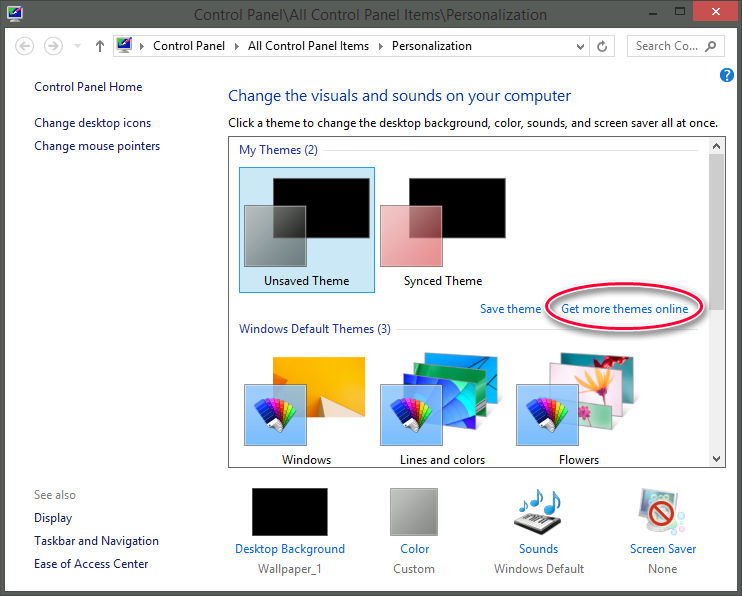Click the Forward navigation arrow
The height and width of the screenshot is (596, 742).
click(x=53, y=46)
